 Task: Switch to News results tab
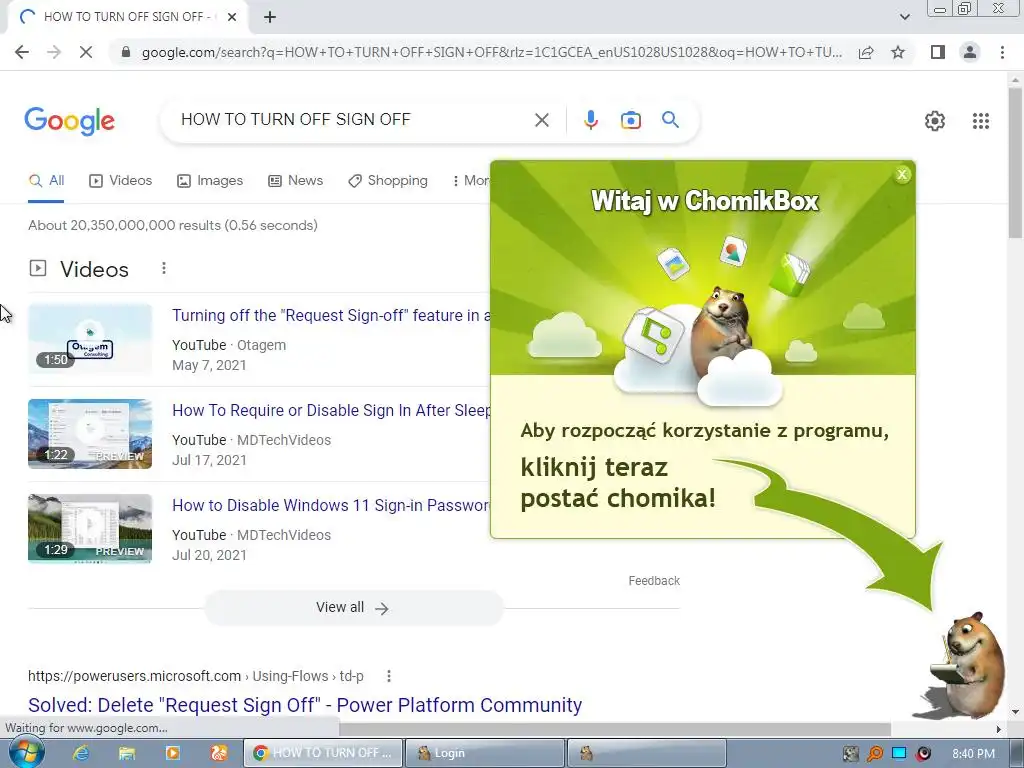(x=295, y=181)
